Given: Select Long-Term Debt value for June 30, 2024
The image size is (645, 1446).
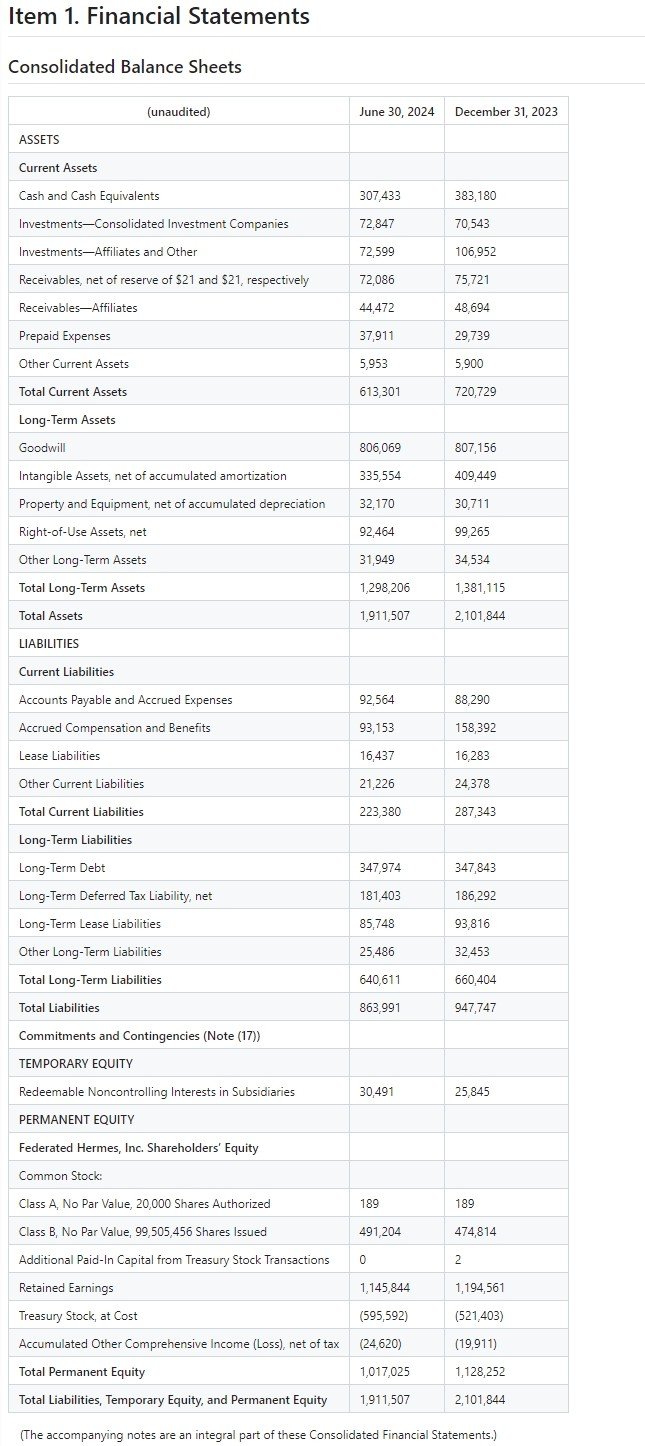Looking at the screenshot, I should pos(380,868).
